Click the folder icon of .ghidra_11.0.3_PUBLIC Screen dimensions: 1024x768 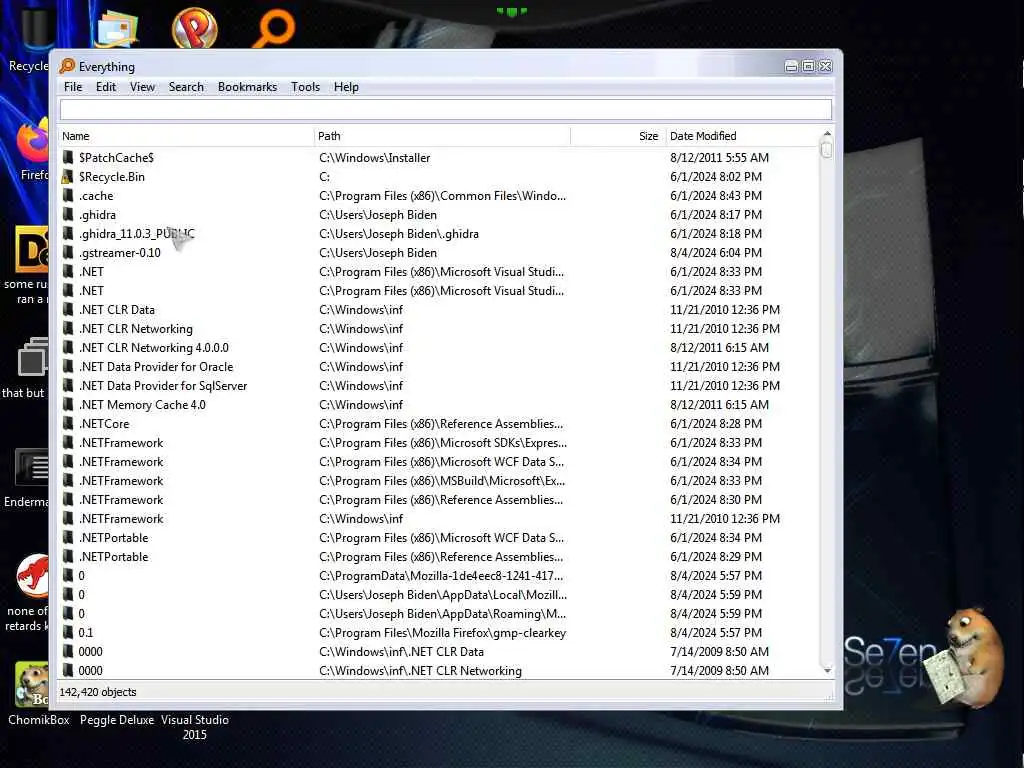(68, 233)
